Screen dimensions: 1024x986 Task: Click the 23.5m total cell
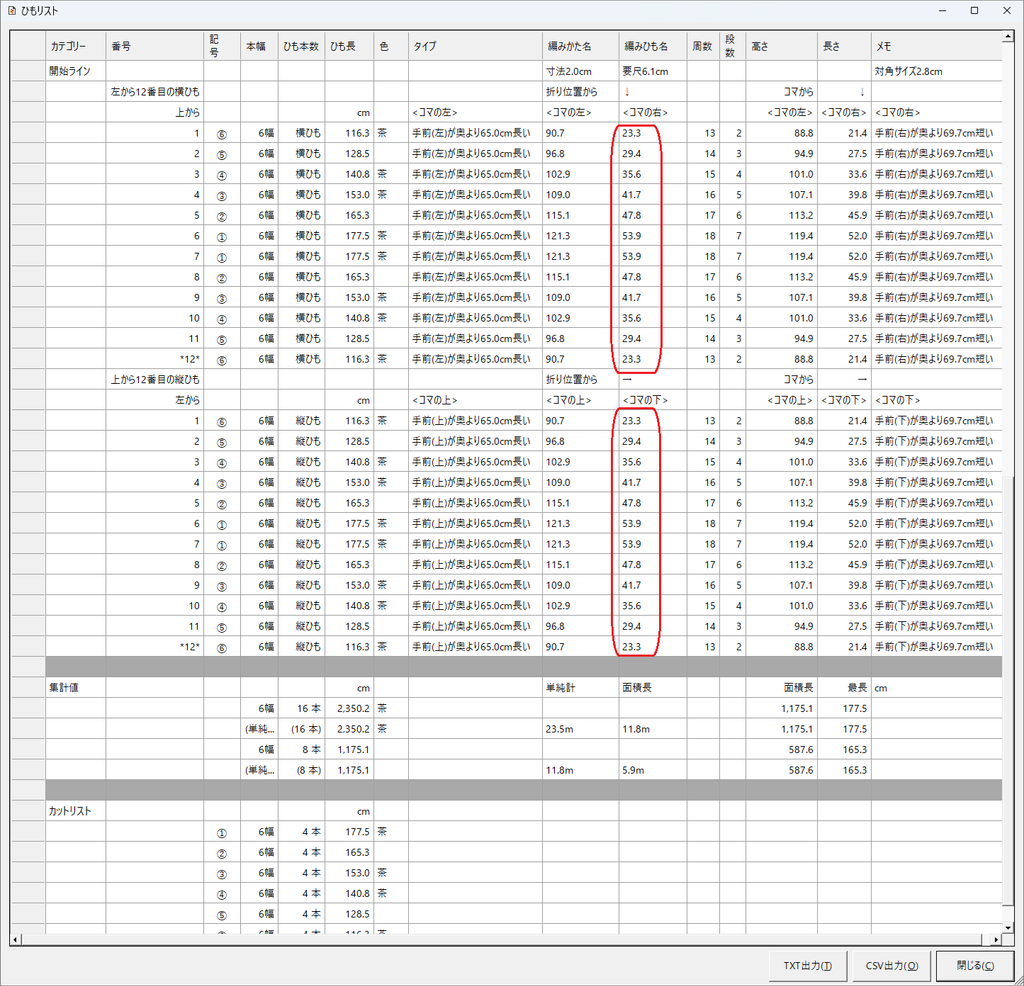pyautogui.click(x=581, y=729)
